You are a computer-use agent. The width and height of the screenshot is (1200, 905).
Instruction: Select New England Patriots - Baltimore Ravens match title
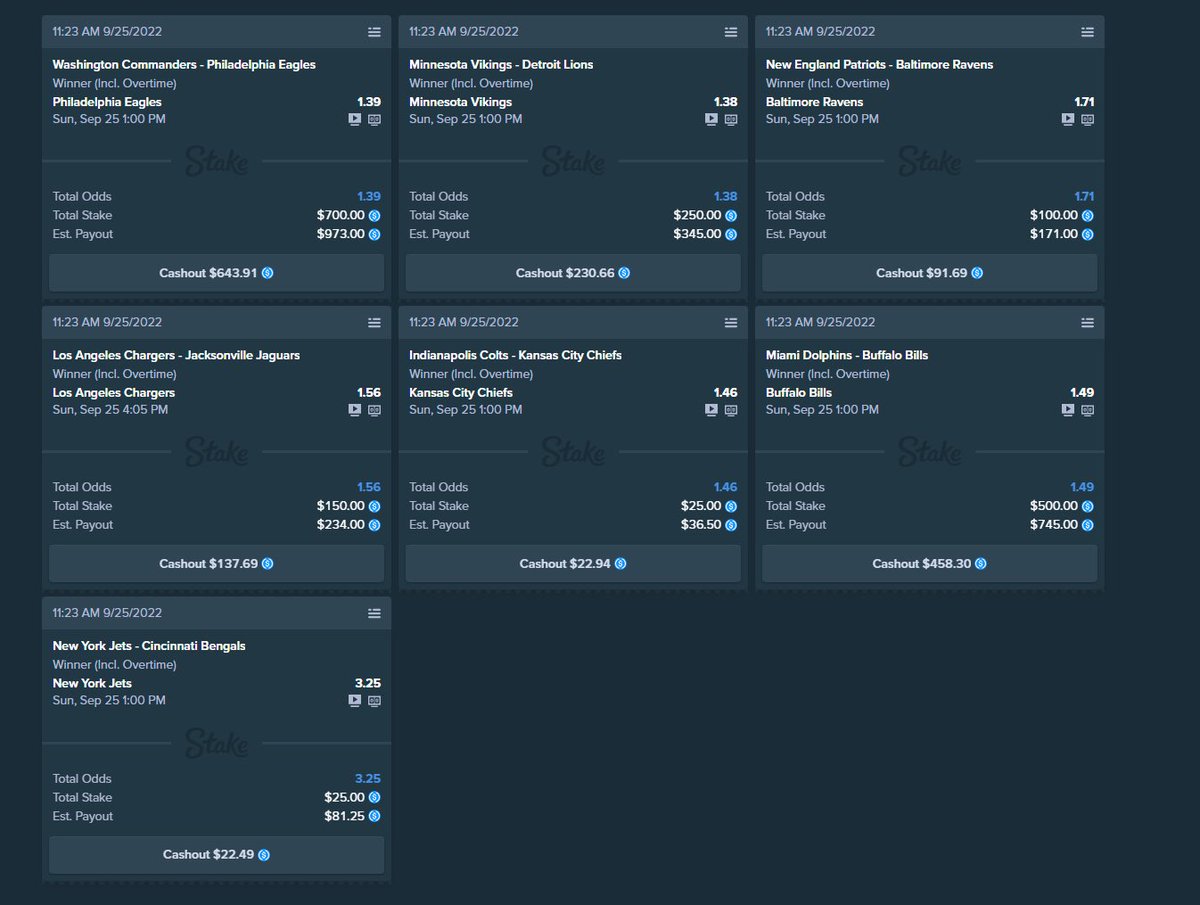(x=879, y=65)
